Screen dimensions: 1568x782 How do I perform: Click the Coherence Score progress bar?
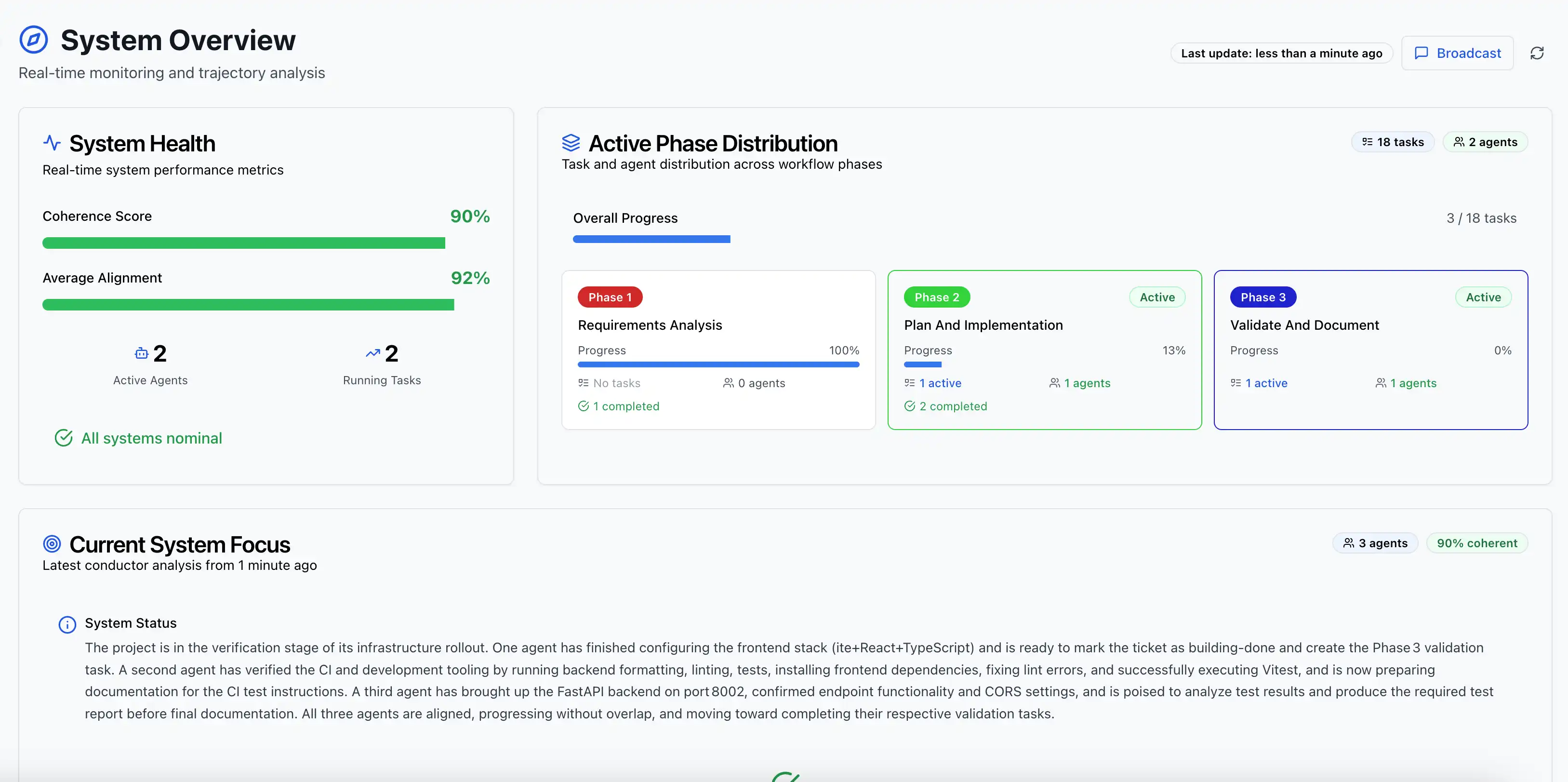pos(243,243)
